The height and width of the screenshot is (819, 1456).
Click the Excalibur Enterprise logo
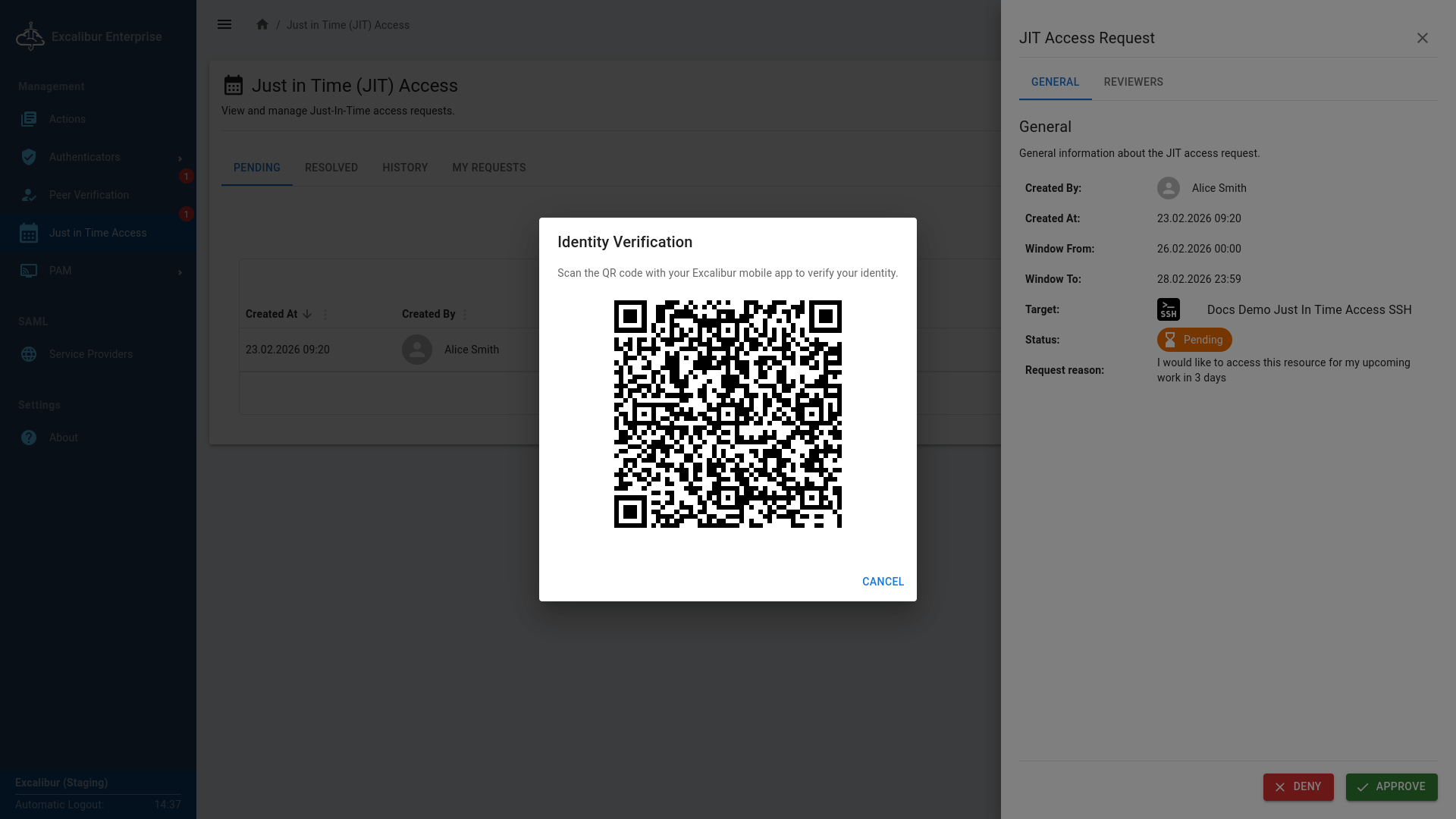pyautogui.click(x=30, y=36)
